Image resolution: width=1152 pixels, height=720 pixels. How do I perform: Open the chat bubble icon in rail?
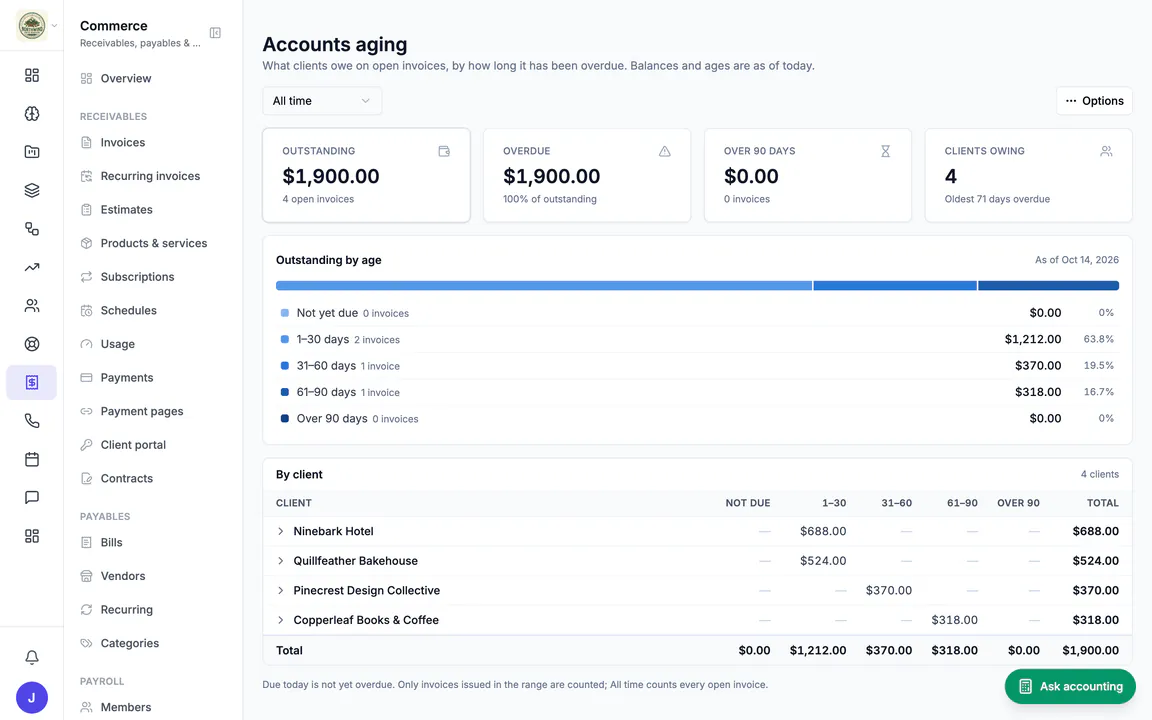click(x=32, y=497)
